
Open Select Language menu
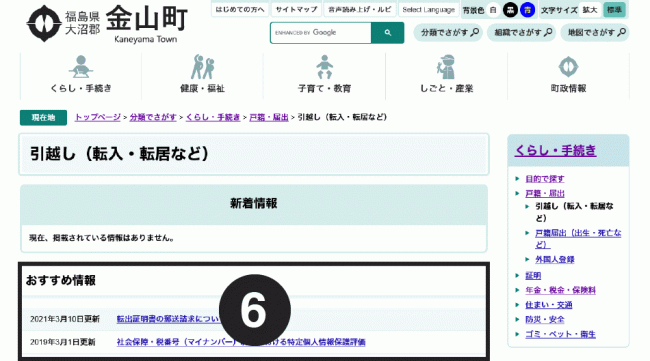(429, 10)
